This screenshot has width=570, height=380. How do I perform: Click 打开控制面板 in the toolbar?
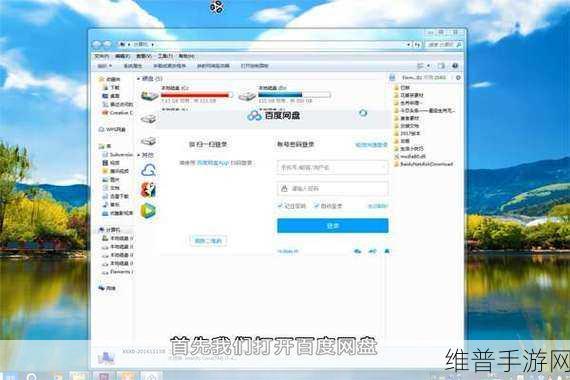point(254,66)
